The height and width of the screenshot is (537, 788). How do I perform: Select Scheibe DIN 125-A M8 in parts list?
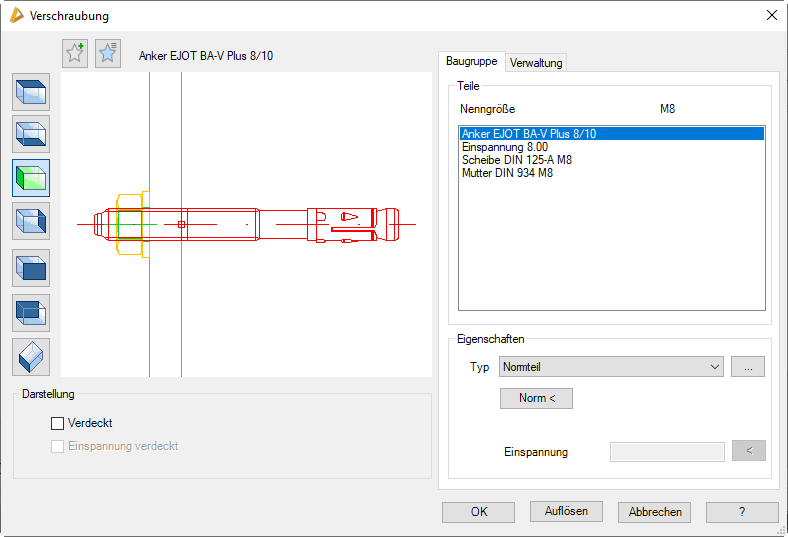click(517, 160)
